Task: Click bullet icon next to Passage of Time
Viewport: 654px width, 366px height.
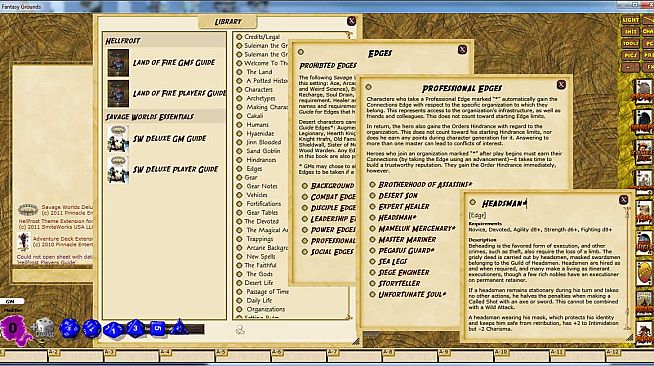Action: click(x=239, y=292)
